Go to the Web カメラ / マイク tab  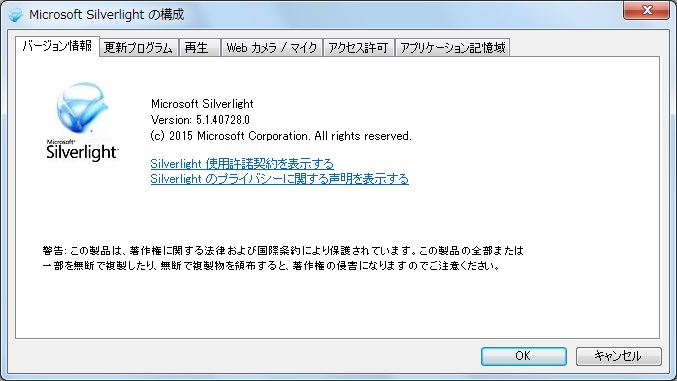coord(272,48)
